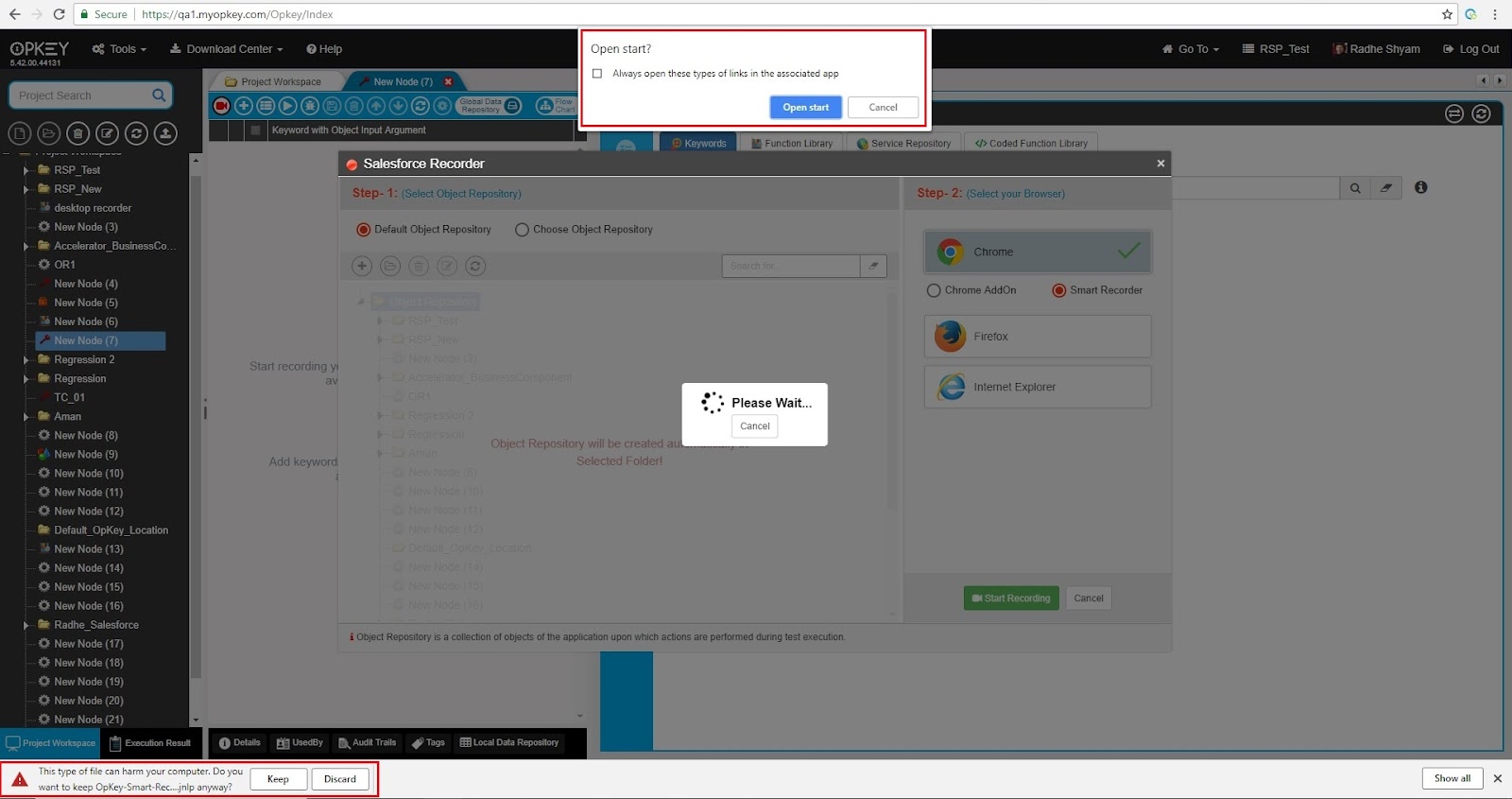This screenshot has height=799, width=1512.
Task: Click the open folder icon under Project Search
Action: (x=49, y=133)
